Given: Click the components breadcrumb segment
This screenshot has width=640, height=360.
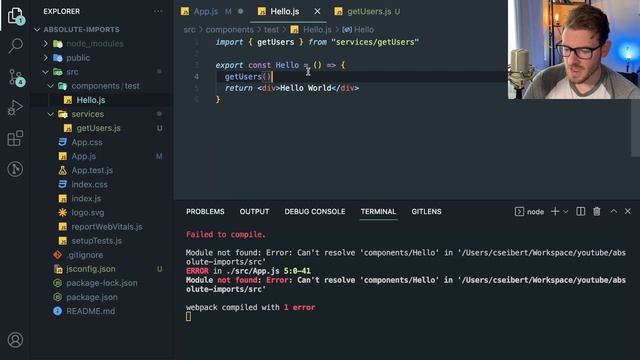Looking at the screenshot, I should tap(229, 30).
